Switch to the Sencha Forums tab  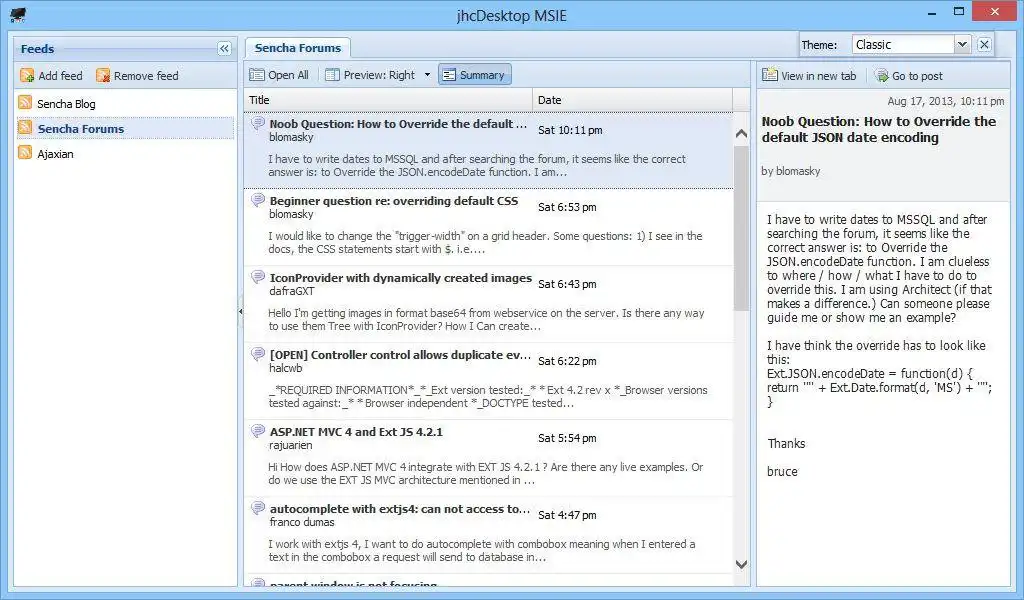click(x=298, y=48)
